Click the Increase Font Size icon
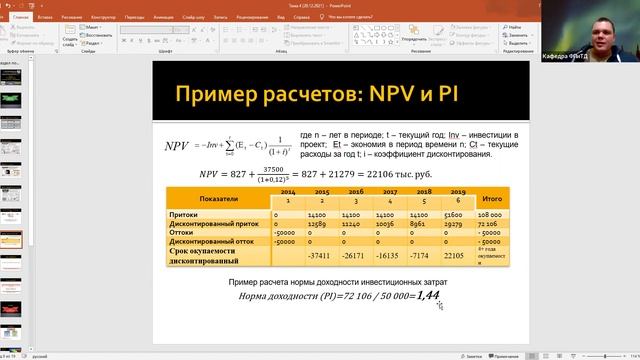Image resolution: width=640 pixels, height=360 pixels. point(194,30)
